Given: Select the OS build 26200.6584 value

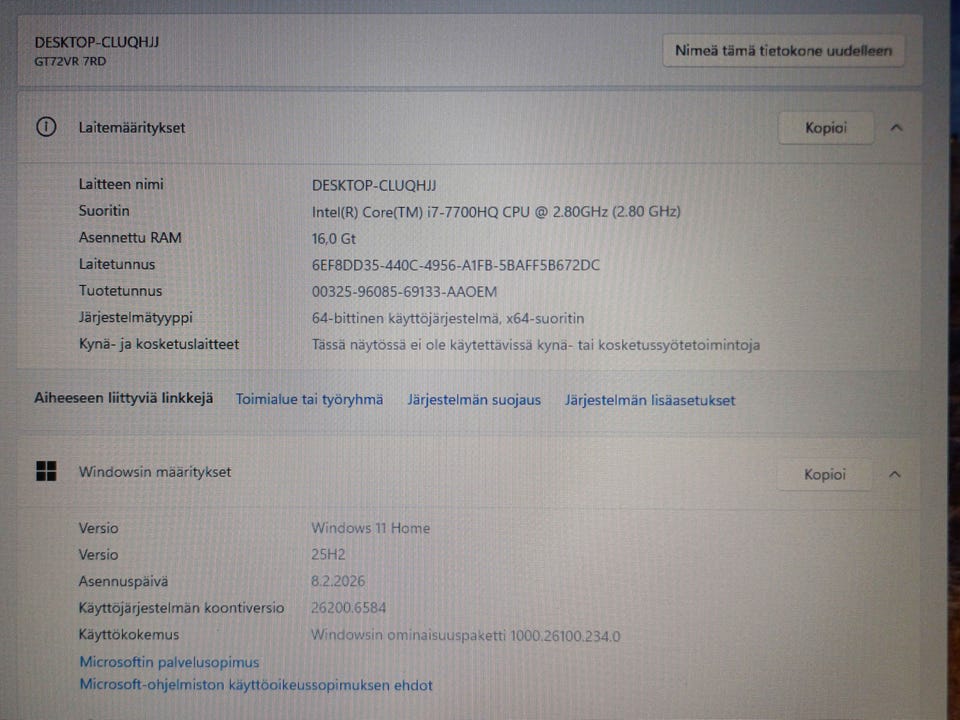Looking at the screenshot, I should click(348, 608).
